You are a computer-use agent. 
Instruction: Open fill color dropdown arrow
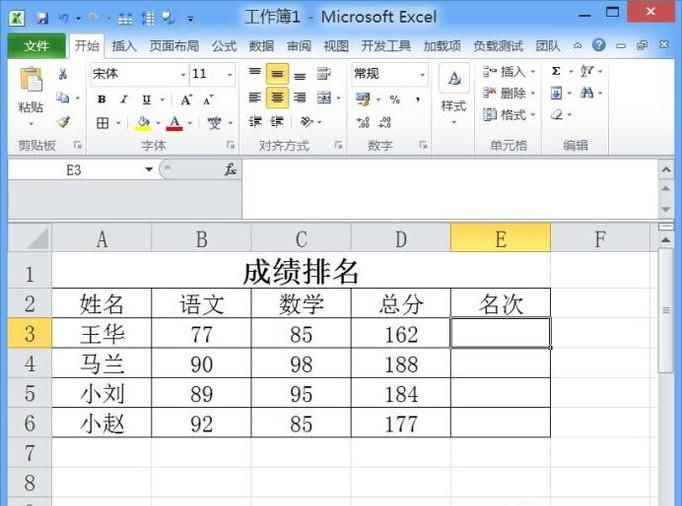(x=158, y=124)
